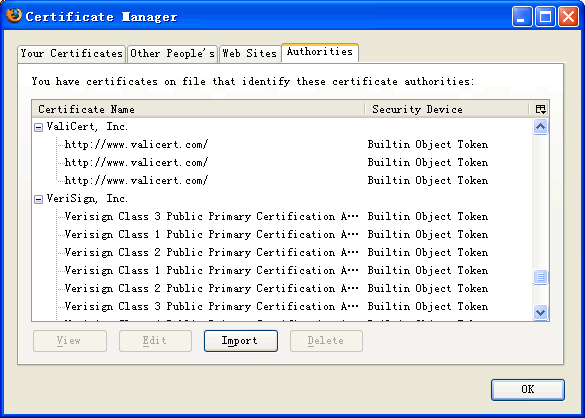Click the scroll up arrow in certificate list
Screen dimensions: 585x418
point(540,127)
